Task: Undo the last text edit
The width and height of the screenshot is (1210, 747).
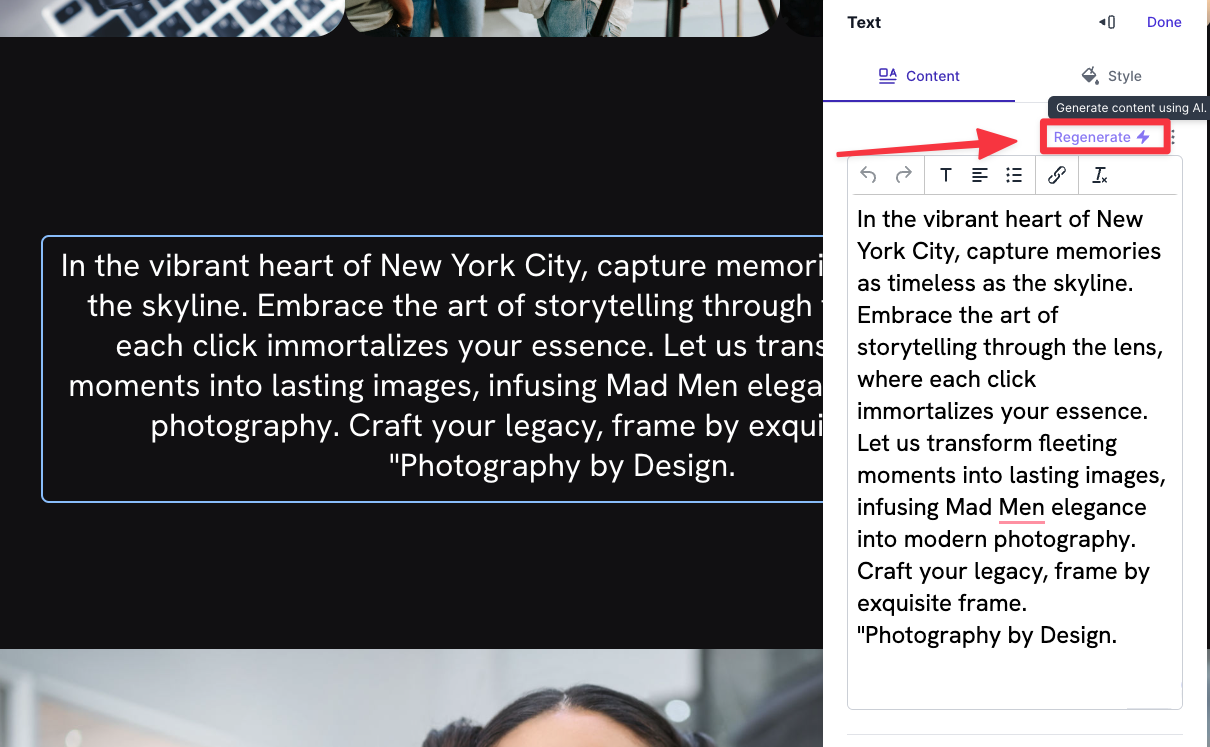Action: coord(867,174)
